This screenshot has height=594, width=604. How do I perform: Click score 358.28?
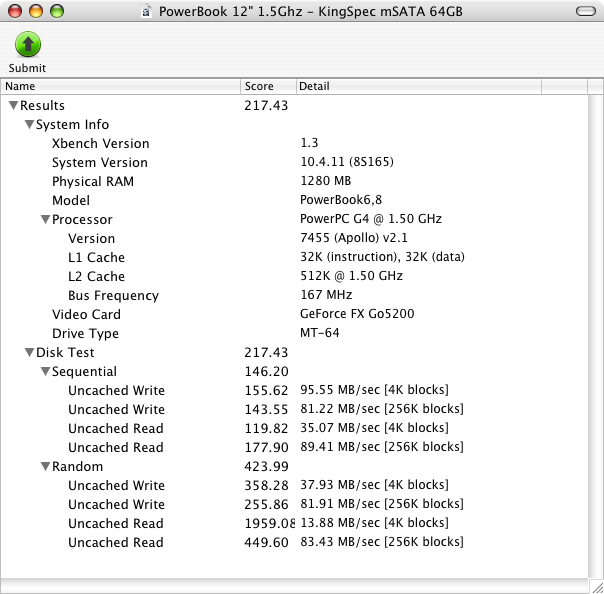point(266,485)
